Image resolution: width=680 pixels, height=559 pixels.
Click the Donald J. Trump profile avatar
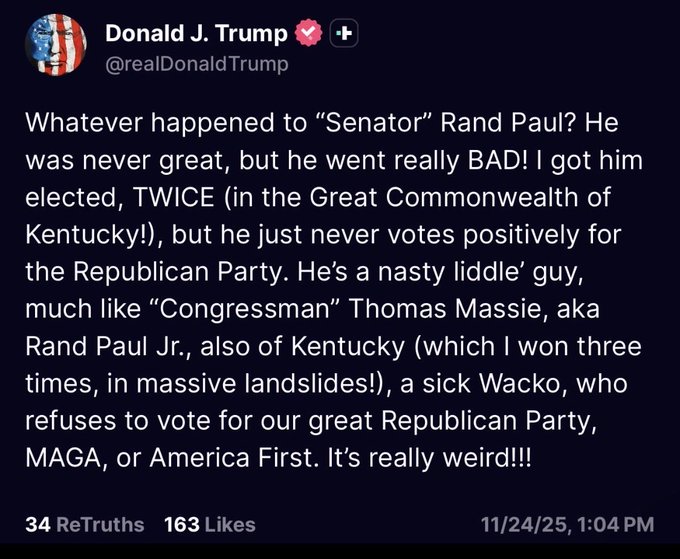[54, 45]
